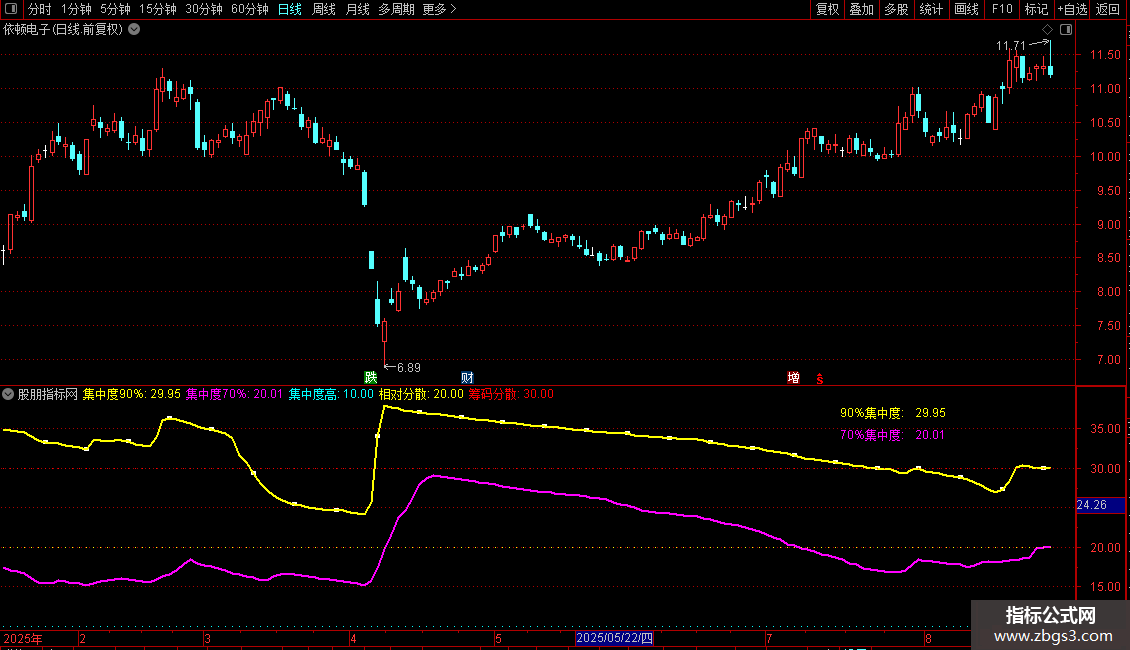Click the red 增 event marker
This screenshot has height=650, width=1130.
(793, 378)
